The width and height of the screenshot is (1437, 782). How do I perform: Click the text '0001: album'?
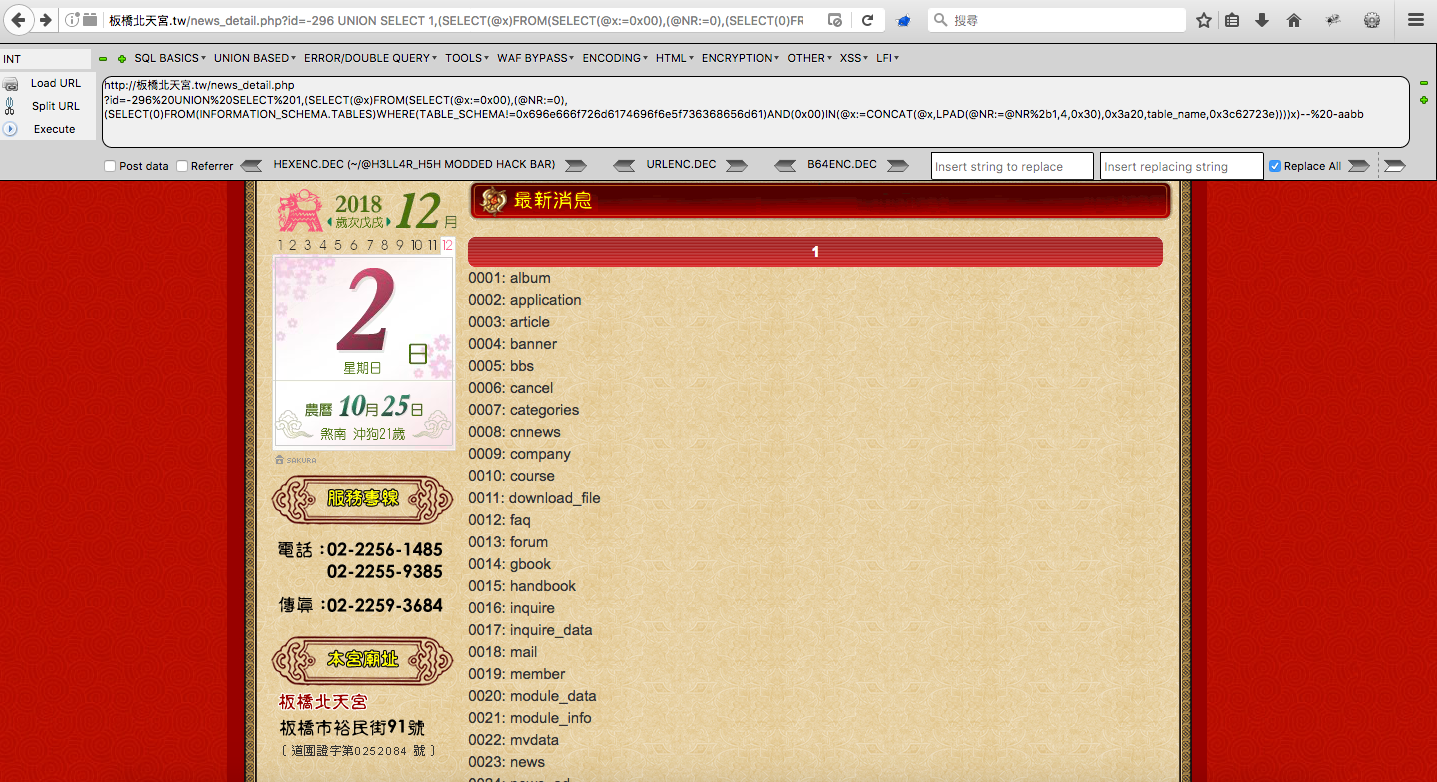click(x=509, y=278)
